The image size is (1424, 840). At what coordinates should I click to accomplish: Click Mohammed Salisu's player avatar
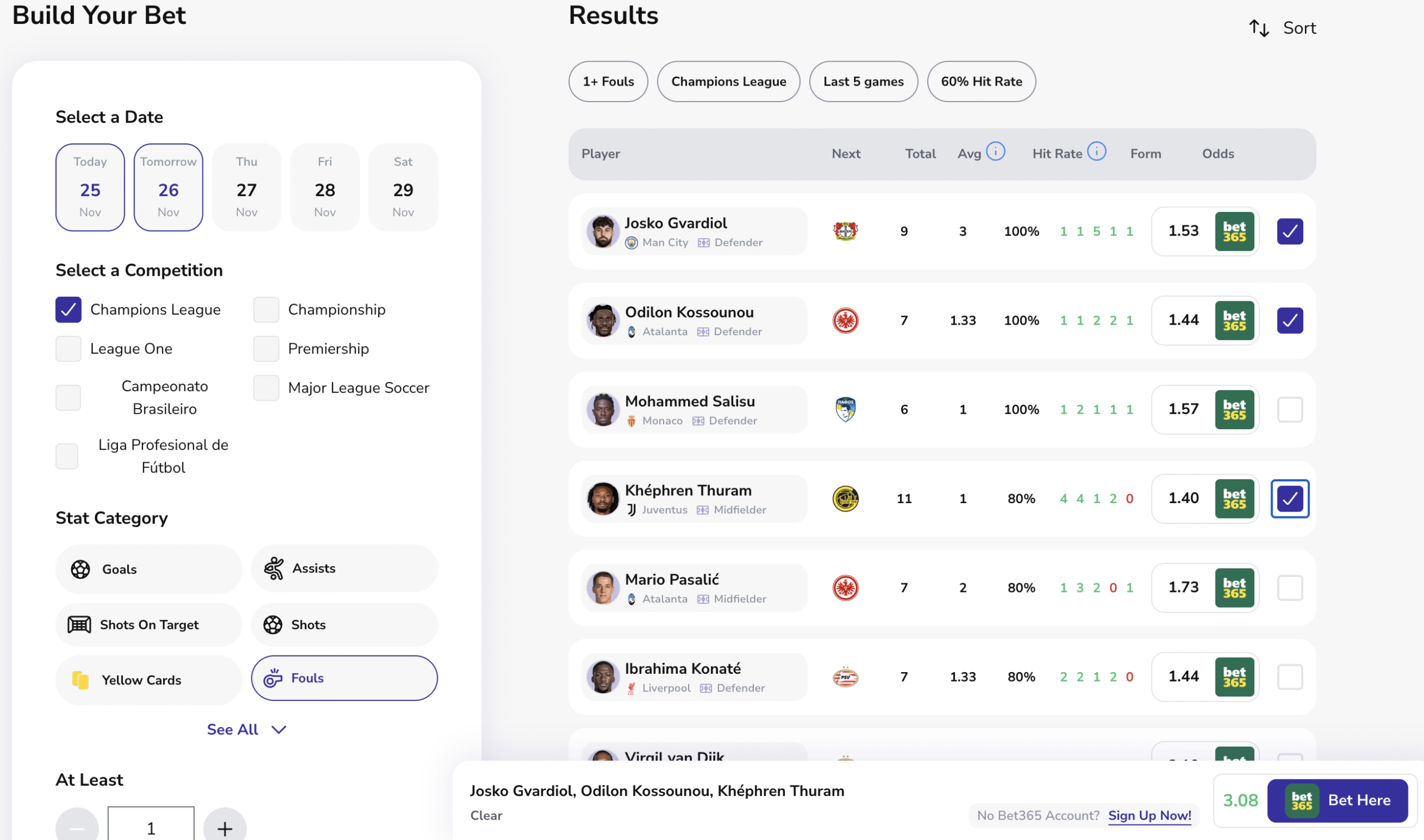point(602,409)
